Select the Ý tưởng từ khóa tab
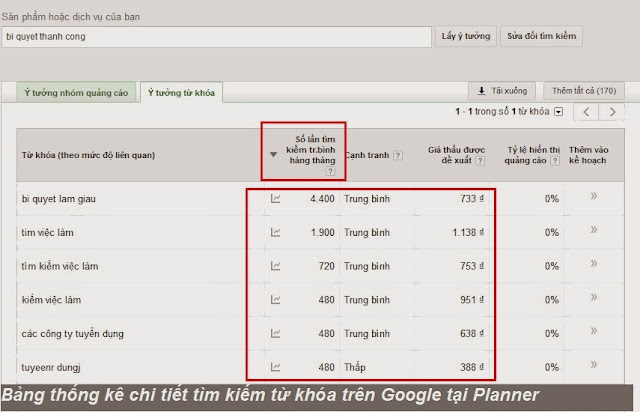Image resolution: width=640 pixels, height=412 pixels. tap(182, 93)
